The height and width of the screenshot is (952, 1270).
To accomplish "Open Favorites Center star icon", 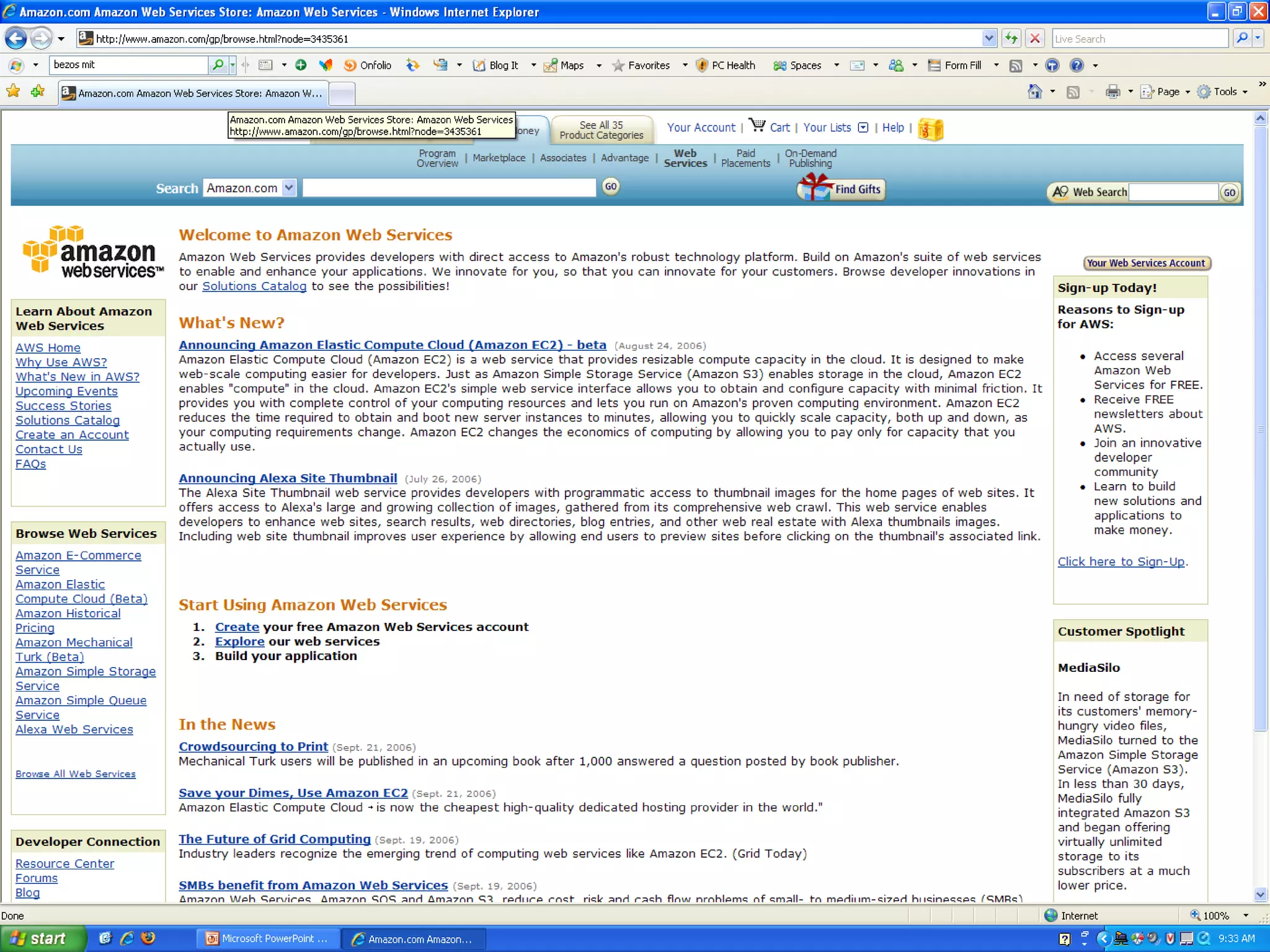I will pyautogui.click(x=13, y=92).
